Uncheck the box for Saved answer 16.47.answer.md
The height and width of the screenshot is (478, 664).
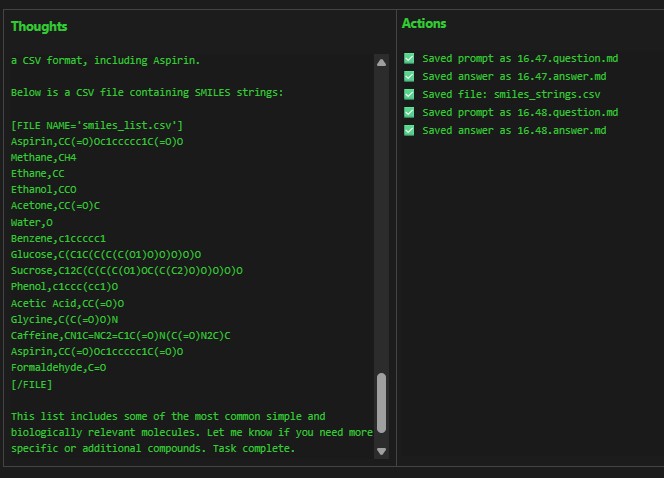(409, 76)
